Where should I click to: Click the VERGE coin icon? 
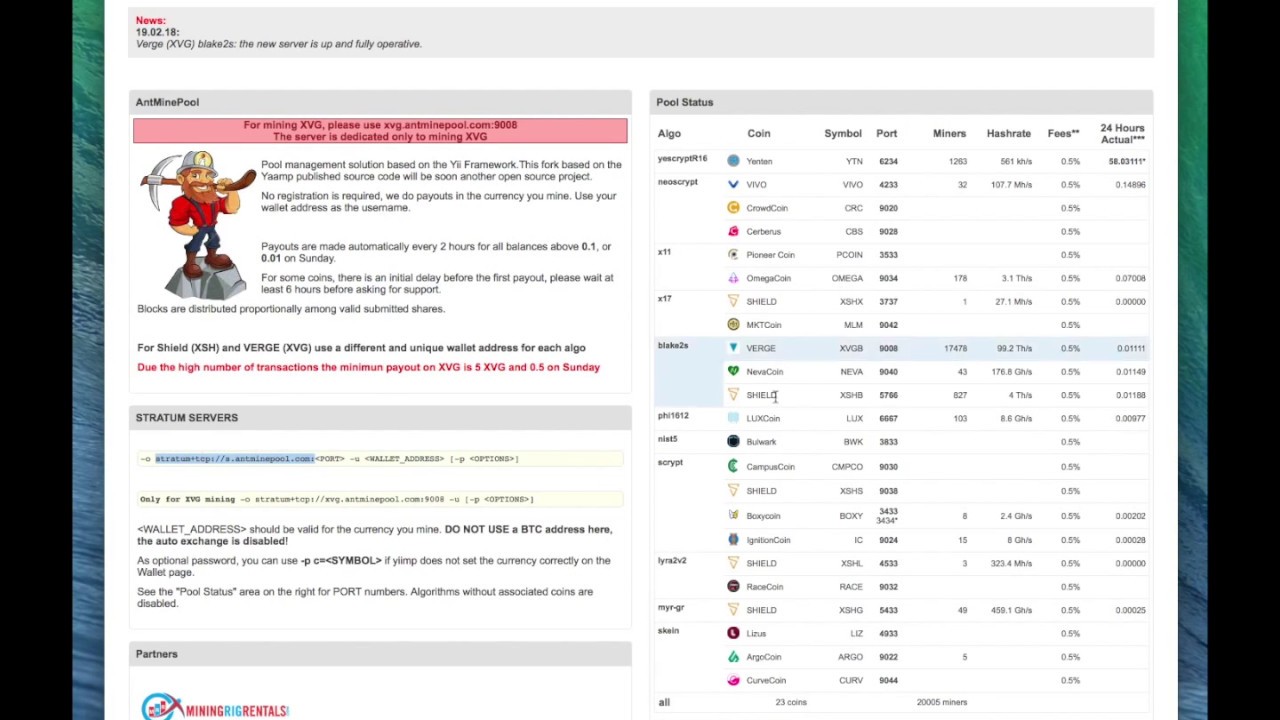(x=733, y=348)
